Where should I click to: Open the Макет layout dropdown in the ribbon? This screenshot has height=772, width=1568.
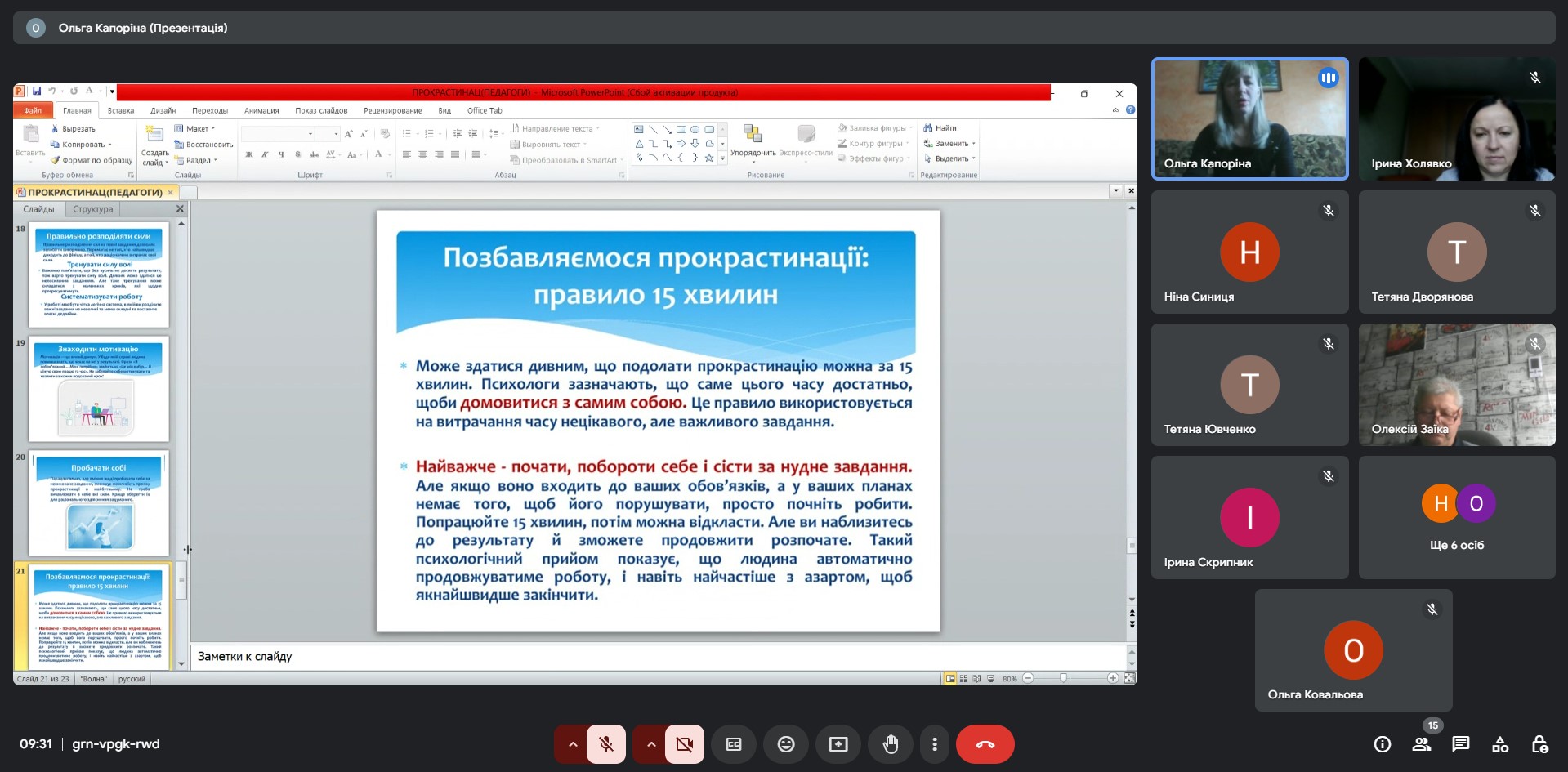coord(196,128)
